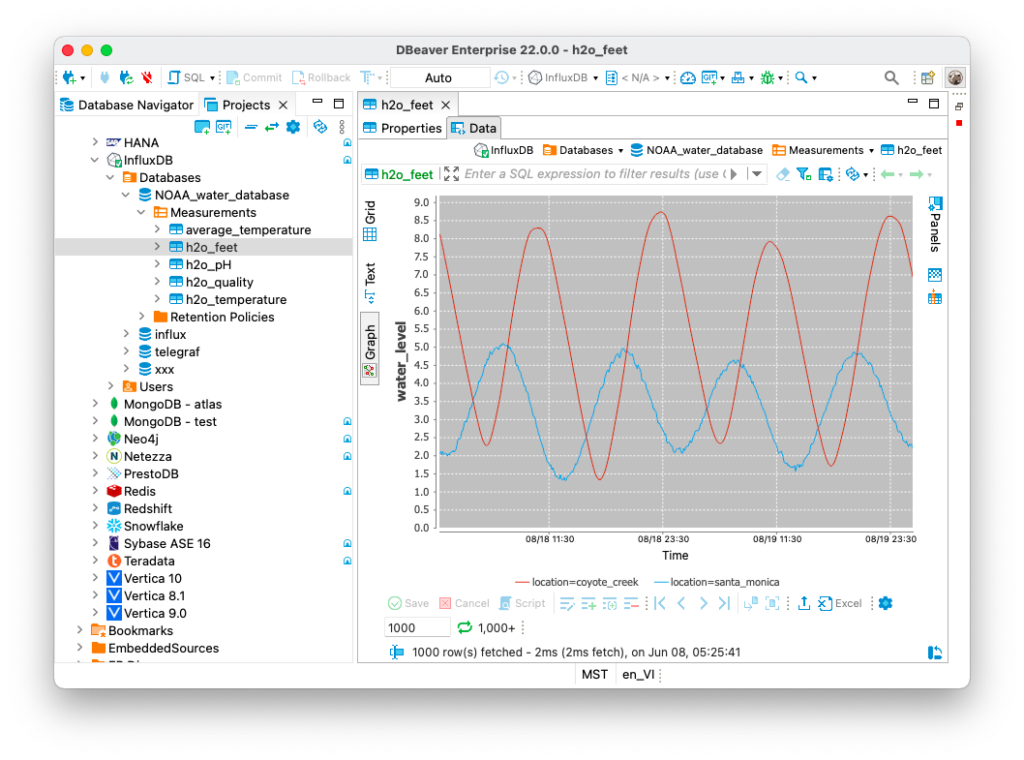This screenshot has height=760, width=1024.
Task: Expand the Retention Policies folder
Action: [142, 317]
